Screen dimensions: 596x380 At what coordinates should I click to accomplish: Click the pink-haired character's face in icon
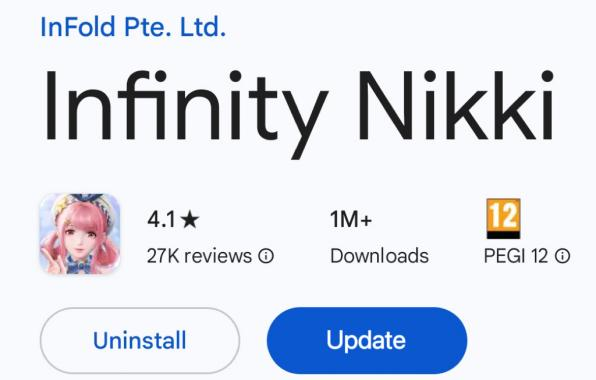(79, 239)
